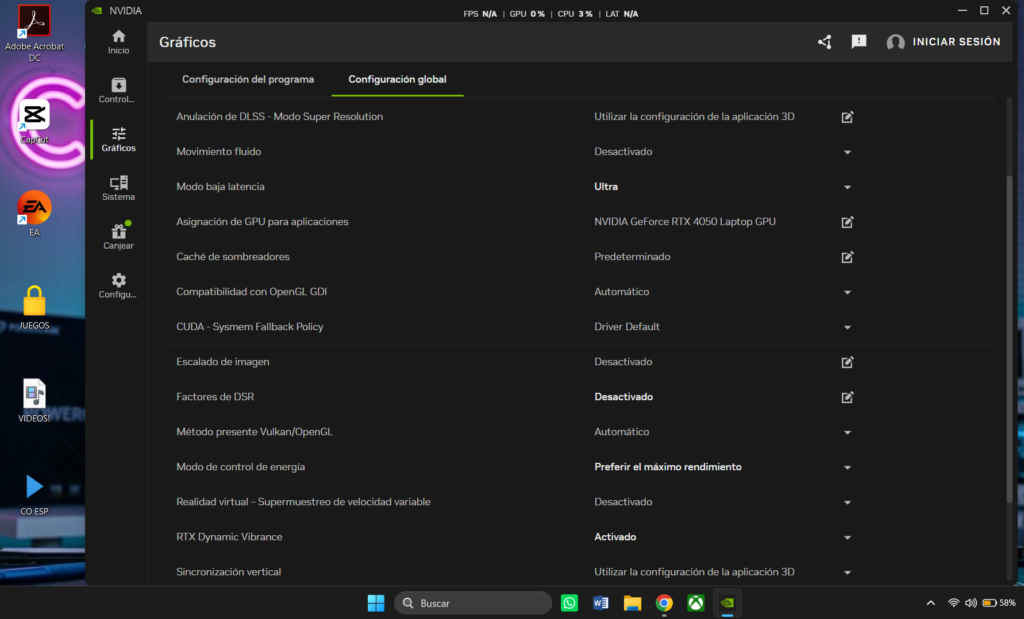Edit the Factores de DSR setting
Screen dimensions: 1024x619
847,397
